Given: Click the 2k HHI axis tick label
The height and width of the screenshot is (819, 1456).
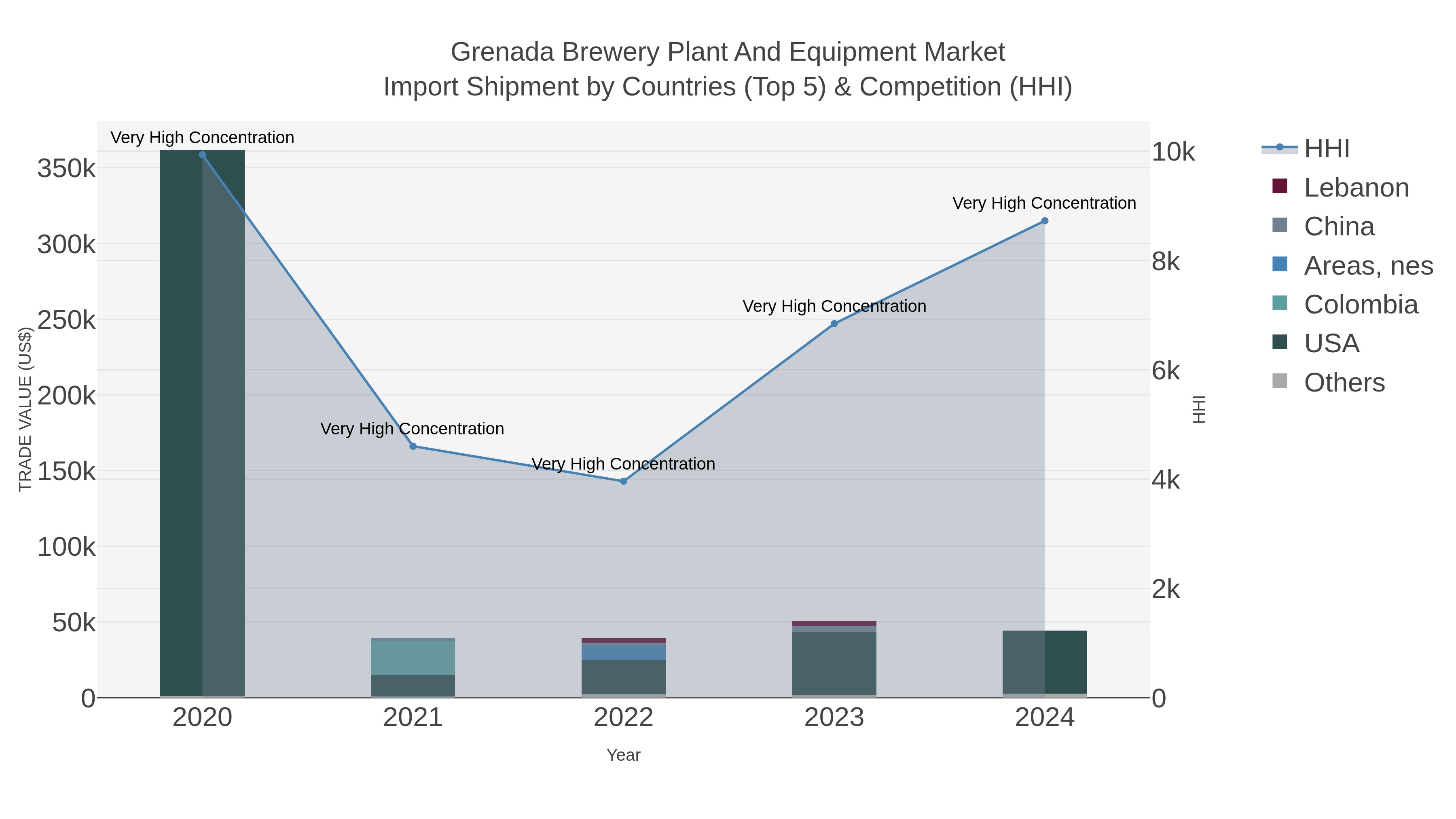Looking at the screenshot, I should coord(1166,590).
